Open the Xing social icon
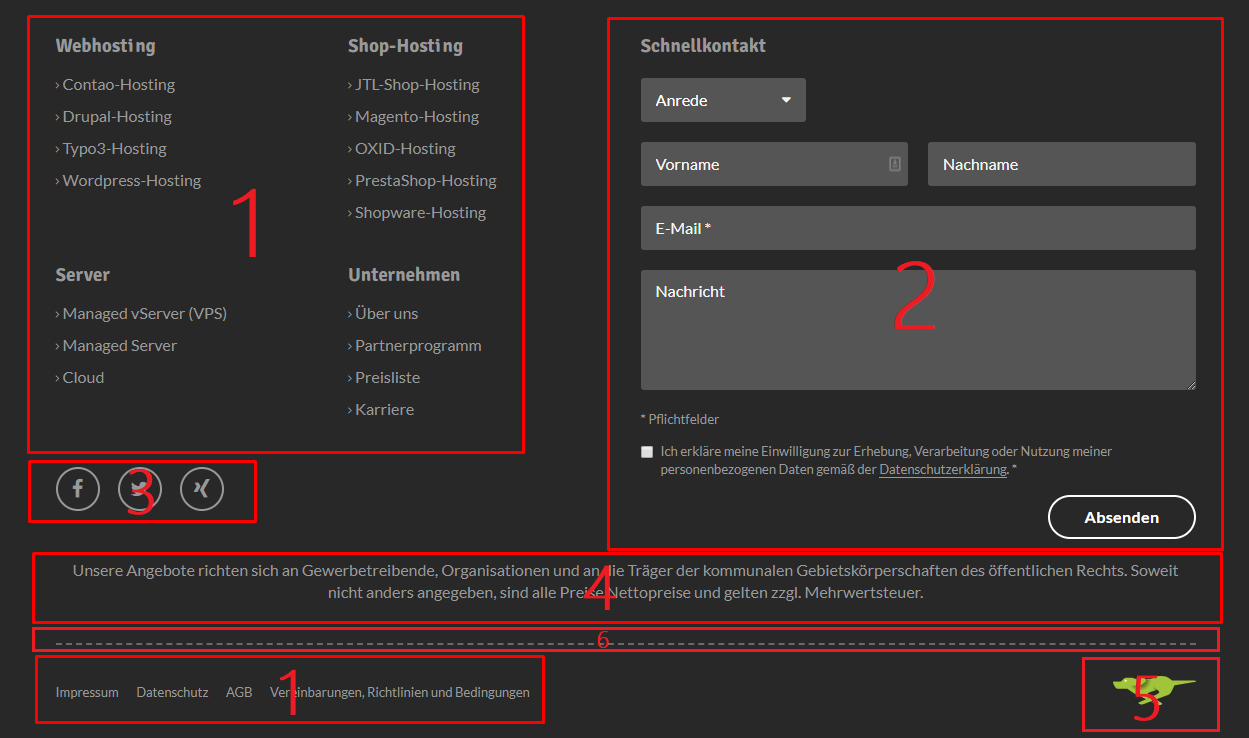This screenshot has height=738, width=1249. [202, 489]
